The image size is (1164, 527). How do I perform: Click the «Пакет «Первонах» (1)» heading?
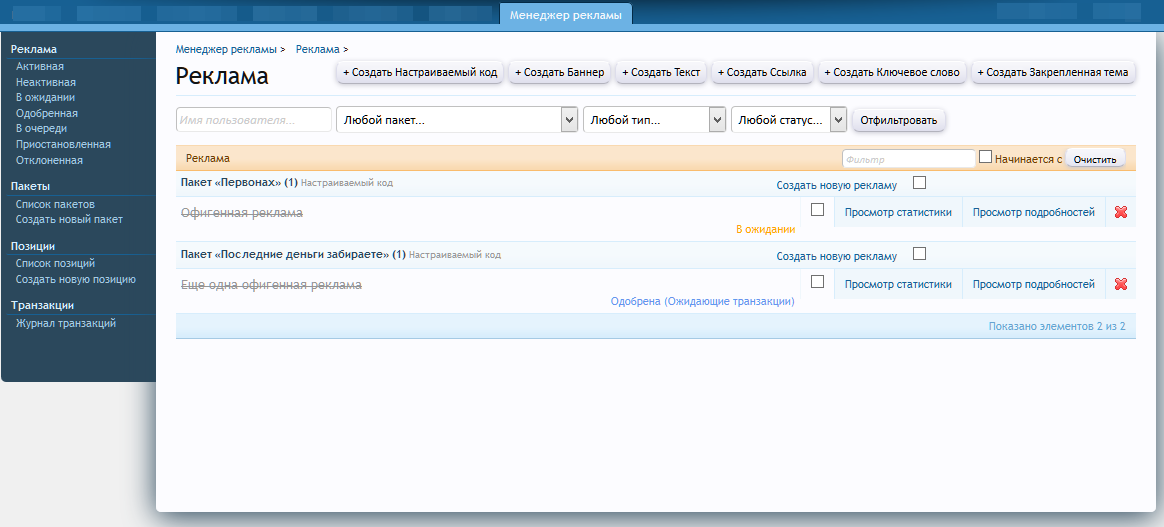pyautogui.click(x=239, y=183)
